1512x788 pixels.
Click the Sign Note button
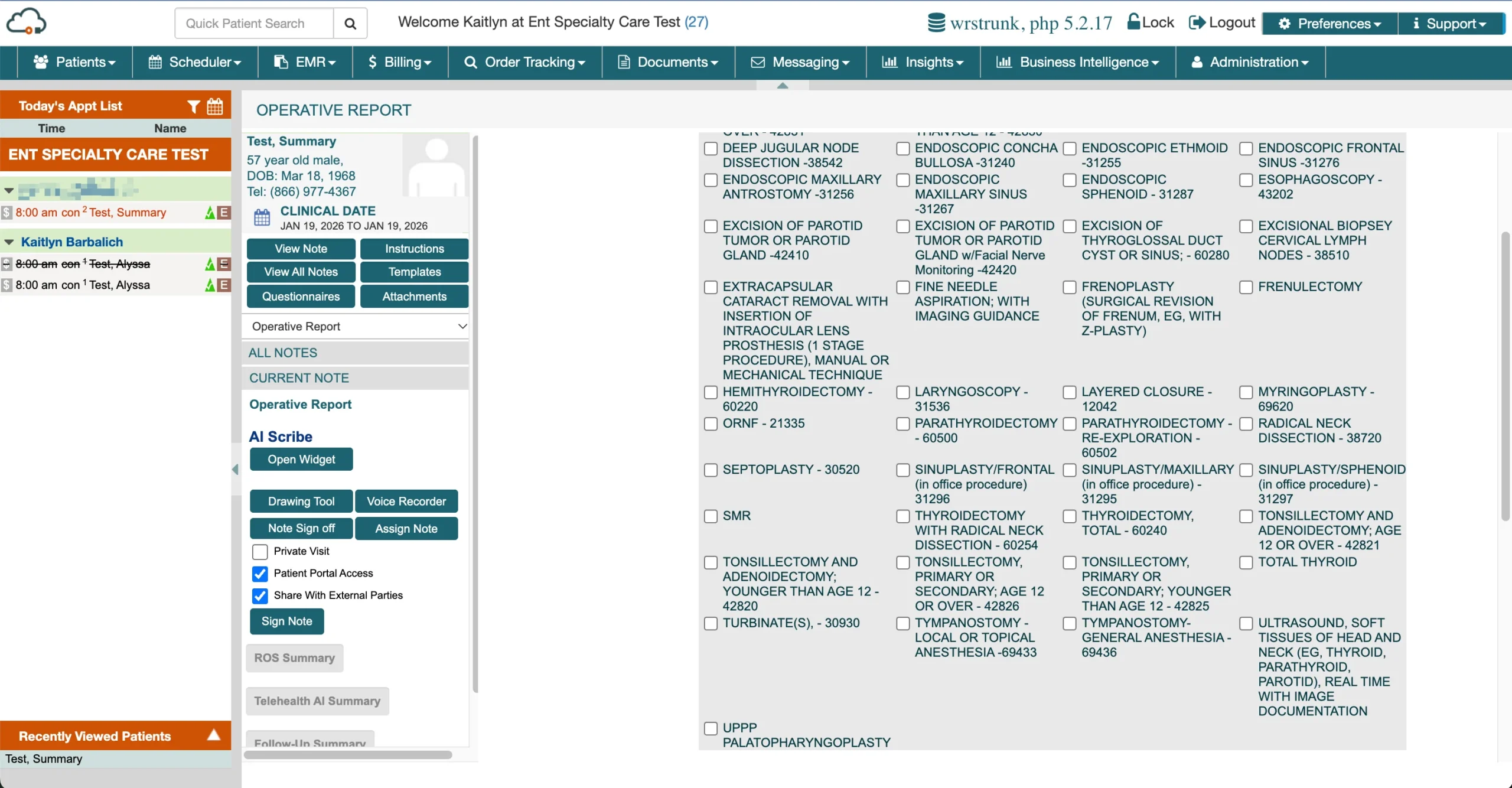(x=286, y=621)
